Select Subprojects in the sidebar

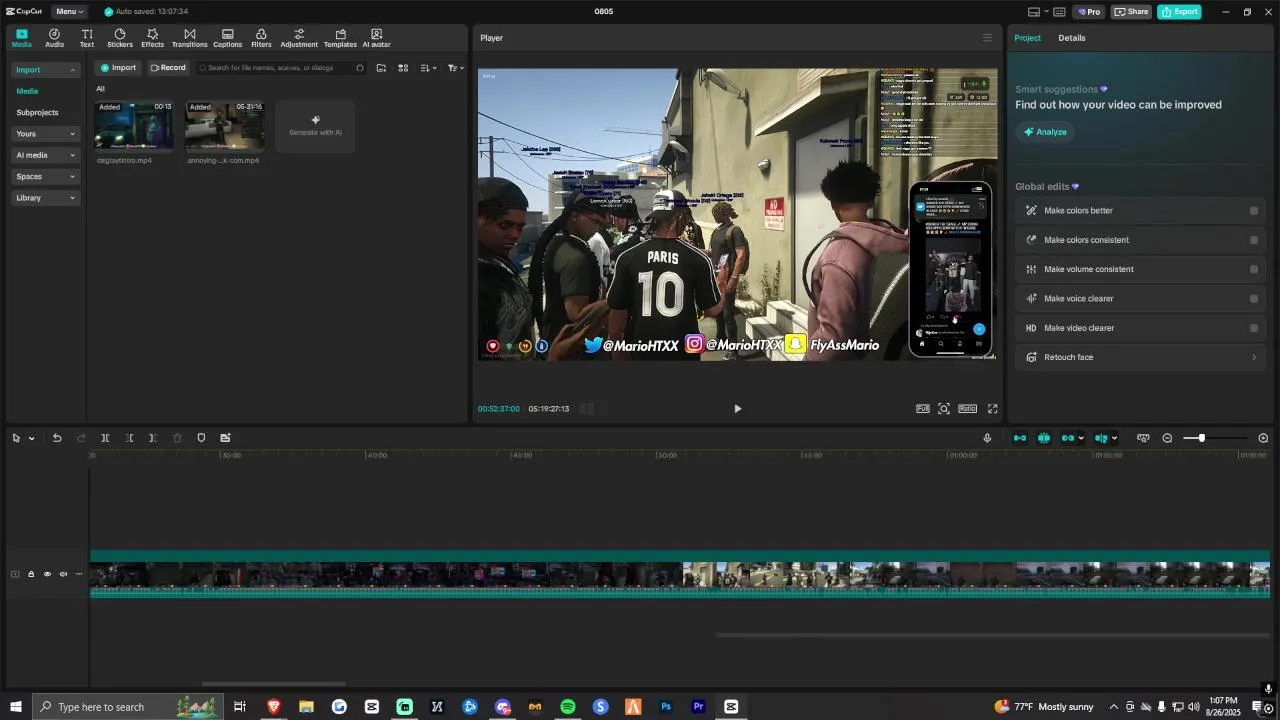(x=37, y=113)
